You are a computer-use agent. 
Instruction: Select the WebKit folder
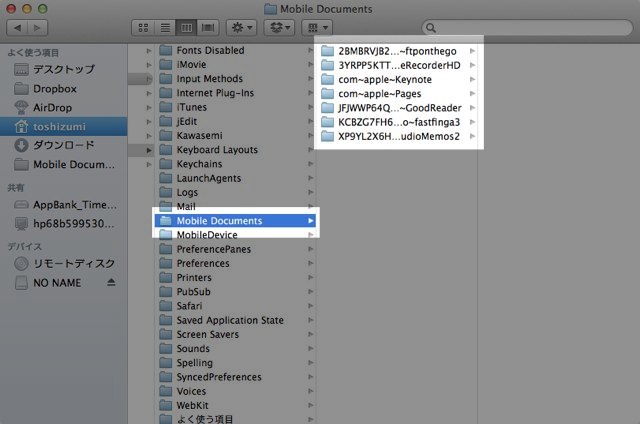[236, 406]
